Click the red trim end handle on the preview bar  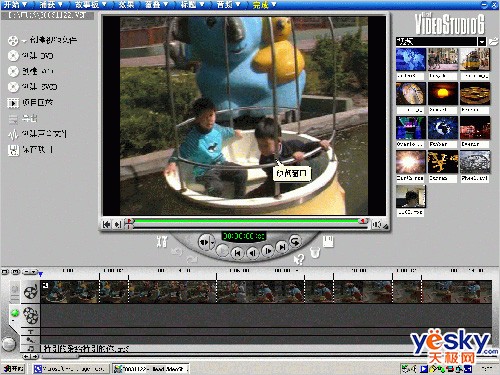point(363,221)
